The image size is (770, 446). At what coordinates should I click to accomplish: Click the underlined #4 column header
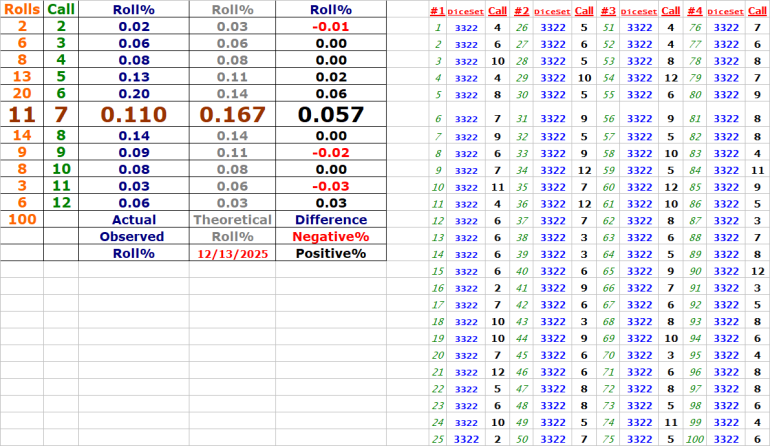click(694, 10)
